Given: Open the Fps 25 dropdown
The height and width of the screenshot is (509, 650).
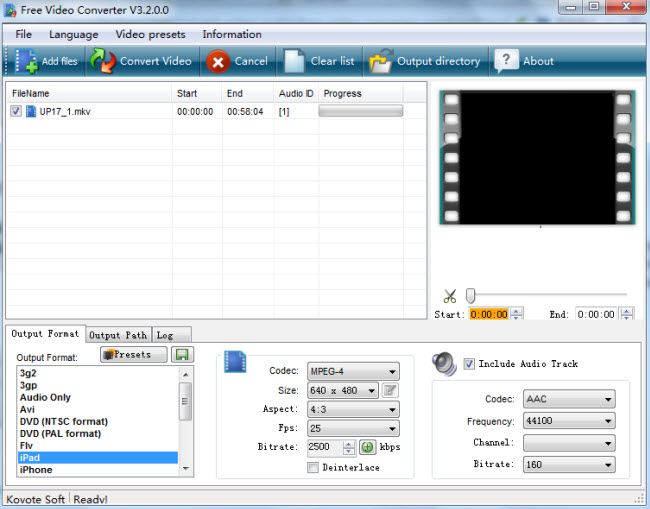Looking at the screenshot, I should click(x=353, y=429).
